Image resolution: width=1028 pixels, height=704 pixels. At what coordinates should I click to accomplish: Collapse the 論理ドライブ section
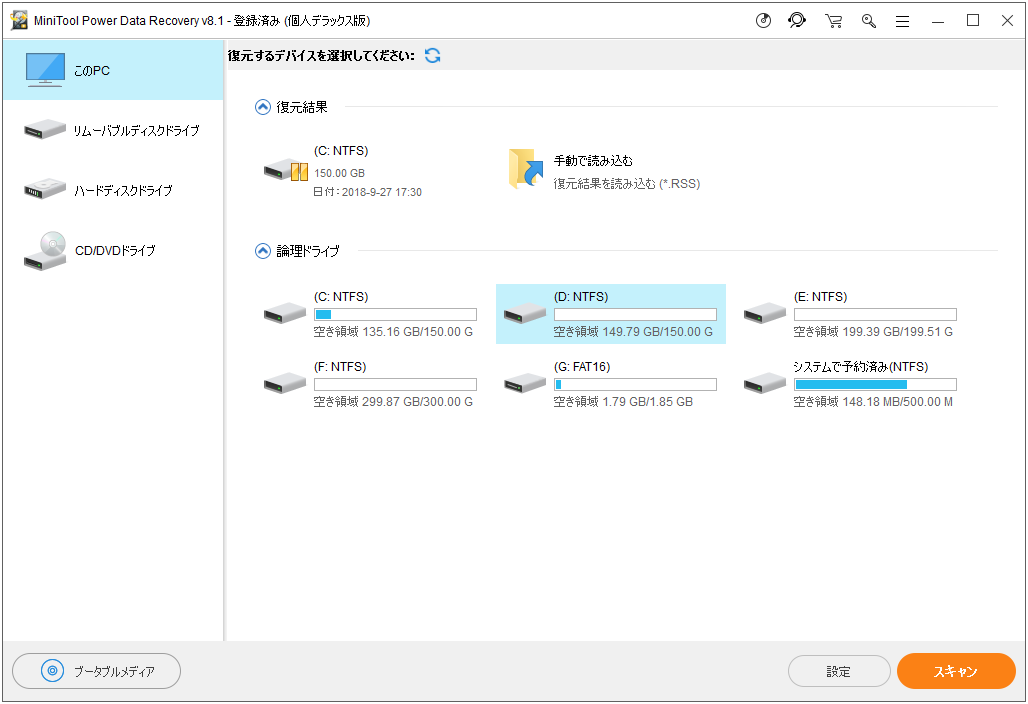tap(262, 251)
